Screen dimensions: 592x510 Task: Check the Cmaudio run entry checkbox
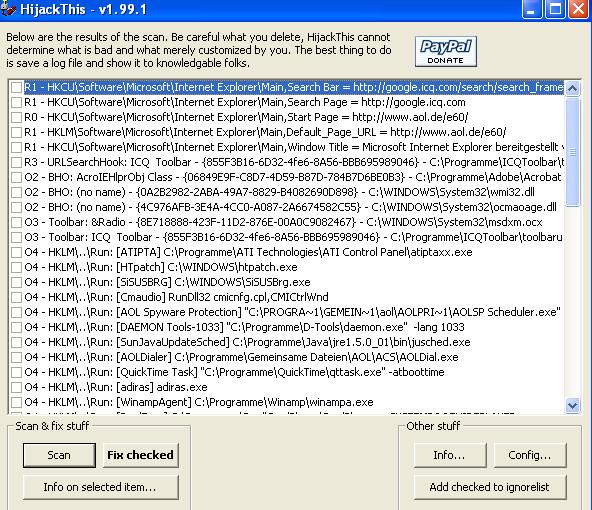click(16, 297)
